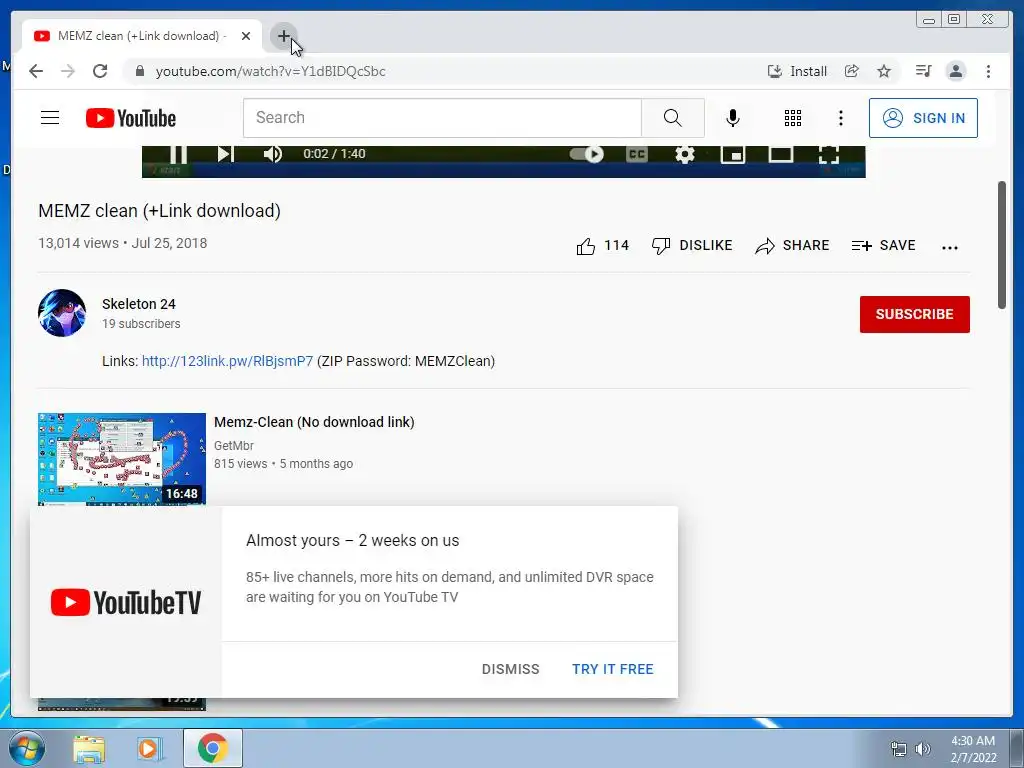Select the MEMZ clean browser tab
The height and width of the screenshot is (768, 1024).
click(142, 36)
